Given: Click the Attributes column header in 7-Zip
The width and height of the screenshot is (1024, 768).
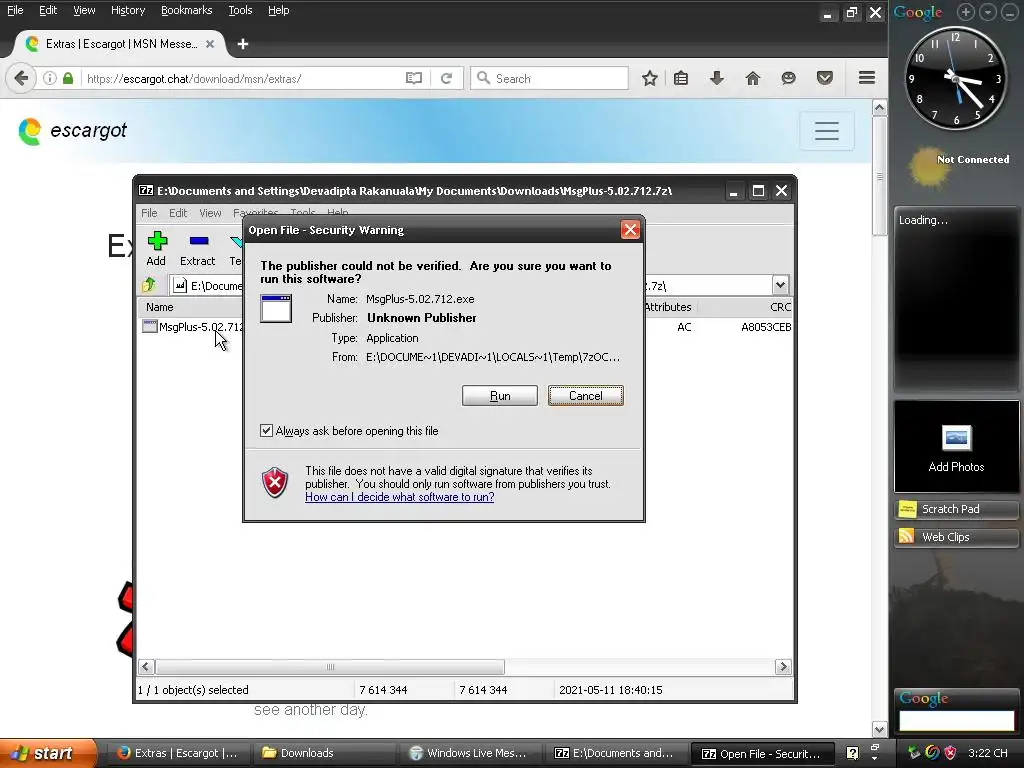Looking at the screenshot, I should pyautogui.click(x=667, y=307).
